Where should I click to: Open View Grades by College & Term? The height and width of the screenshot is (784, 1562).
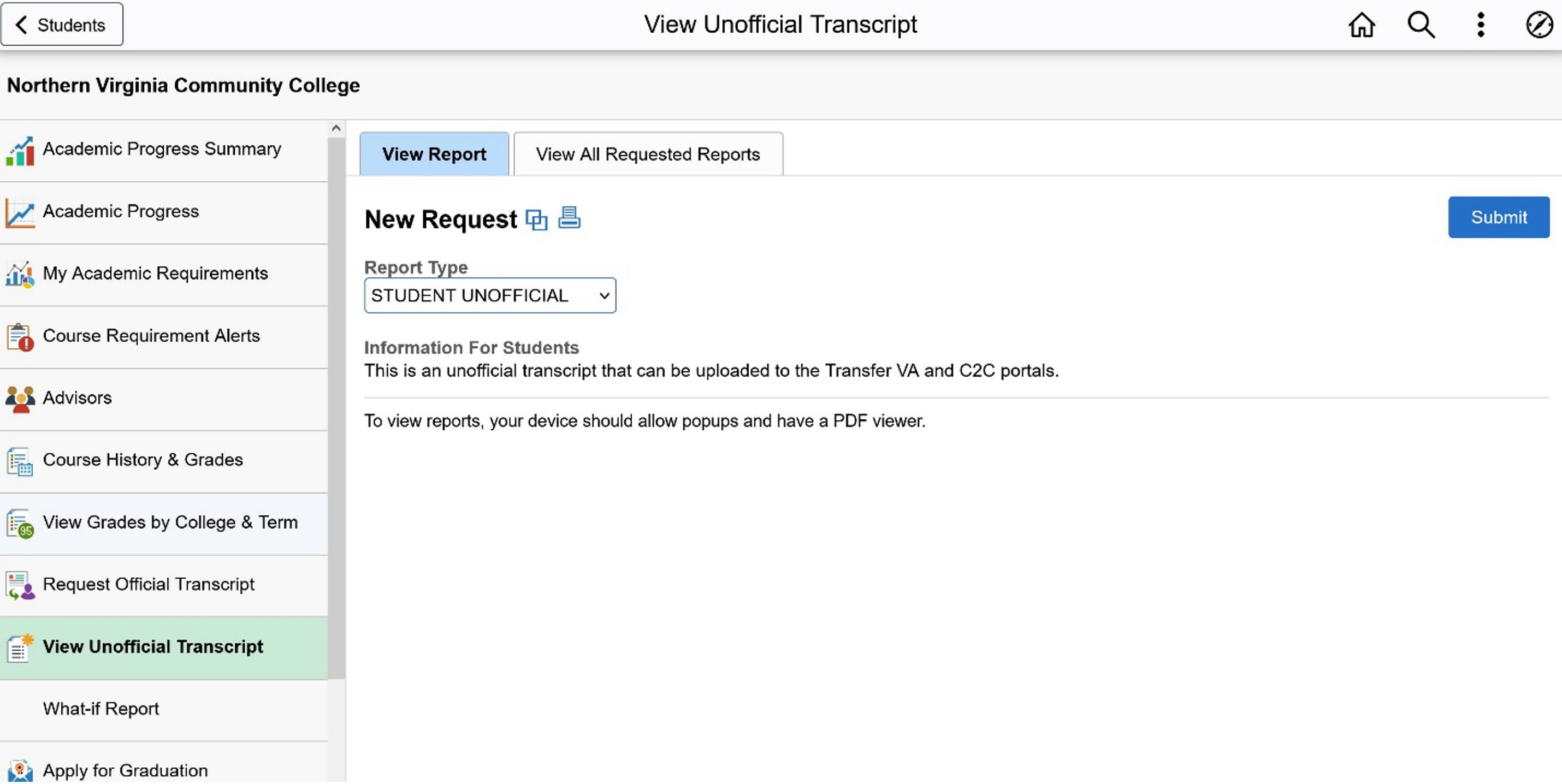[x=164, y=524]
